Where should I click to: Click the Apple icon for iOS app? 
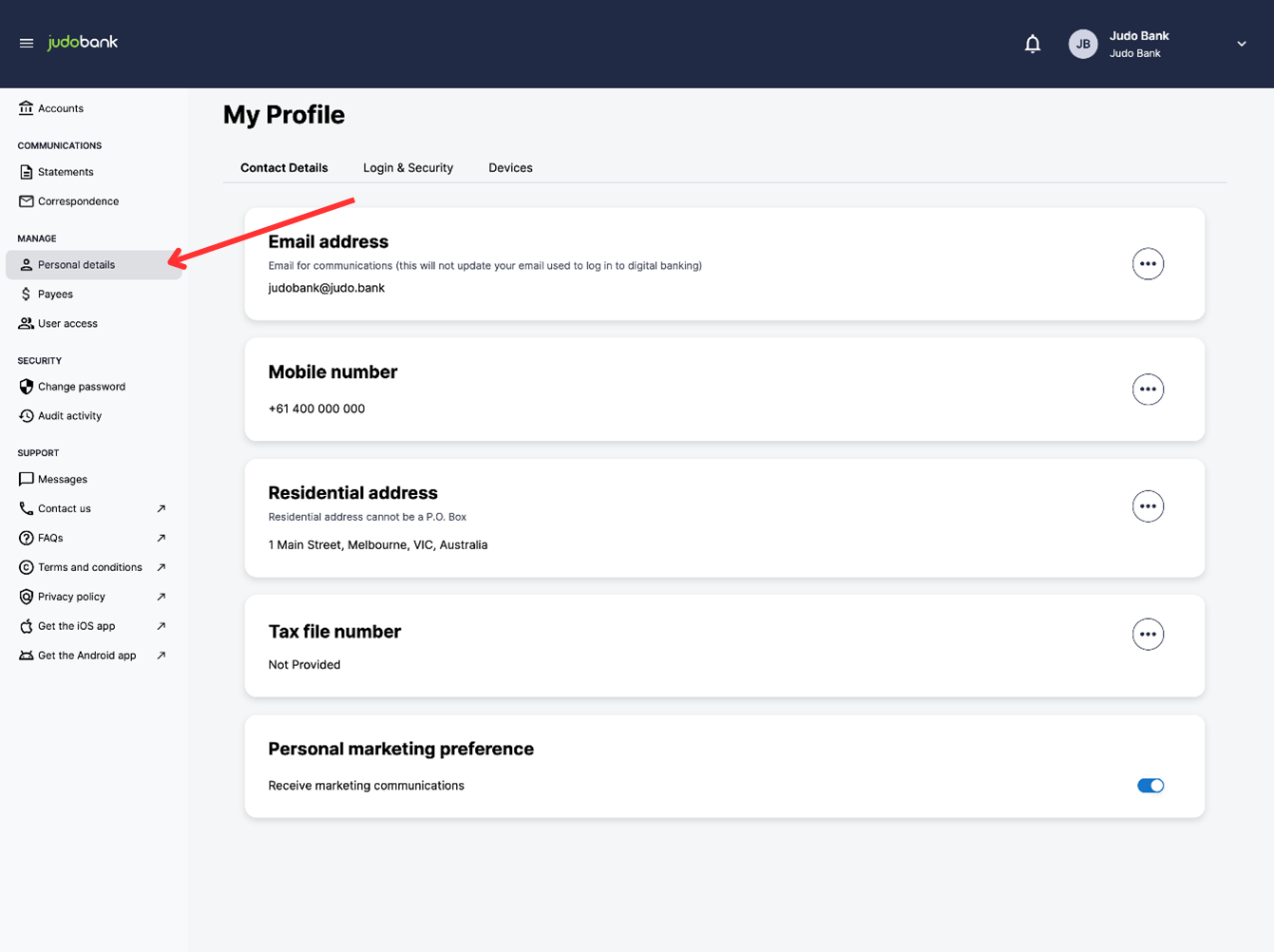pyautogui.click(x=26, y=626)
